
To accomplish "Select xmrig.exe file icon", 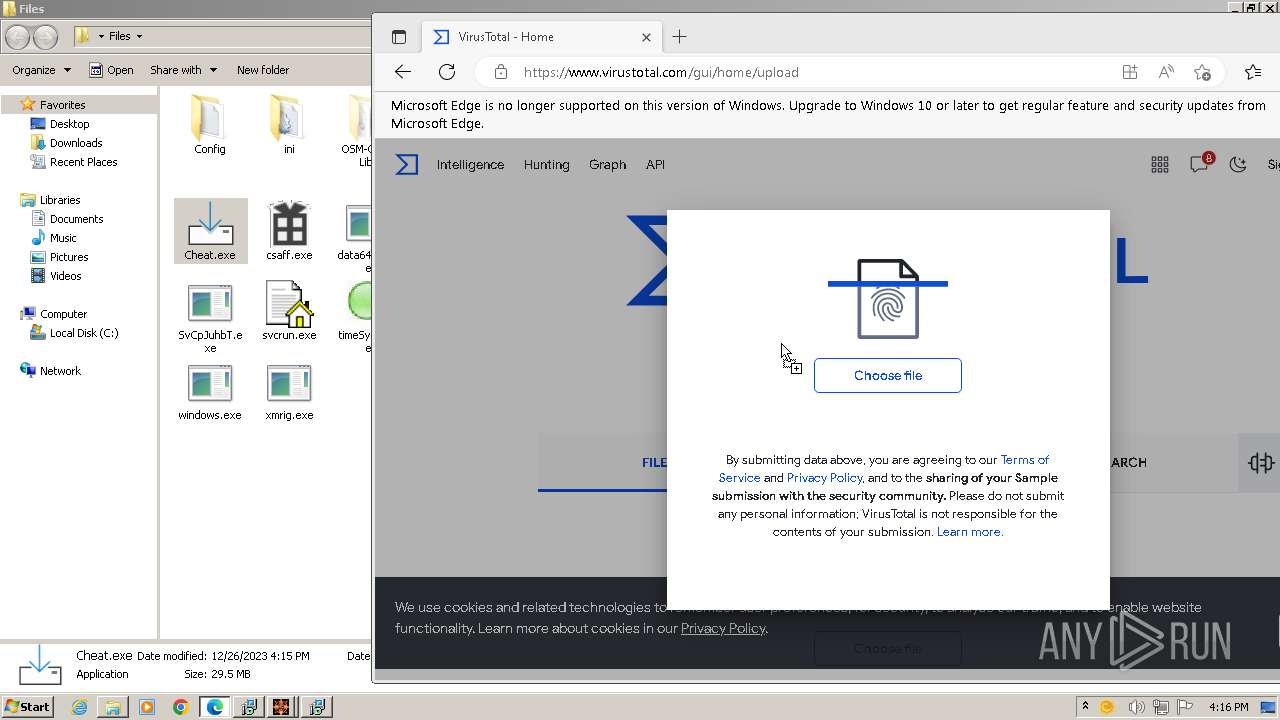I will click(289, 392).
